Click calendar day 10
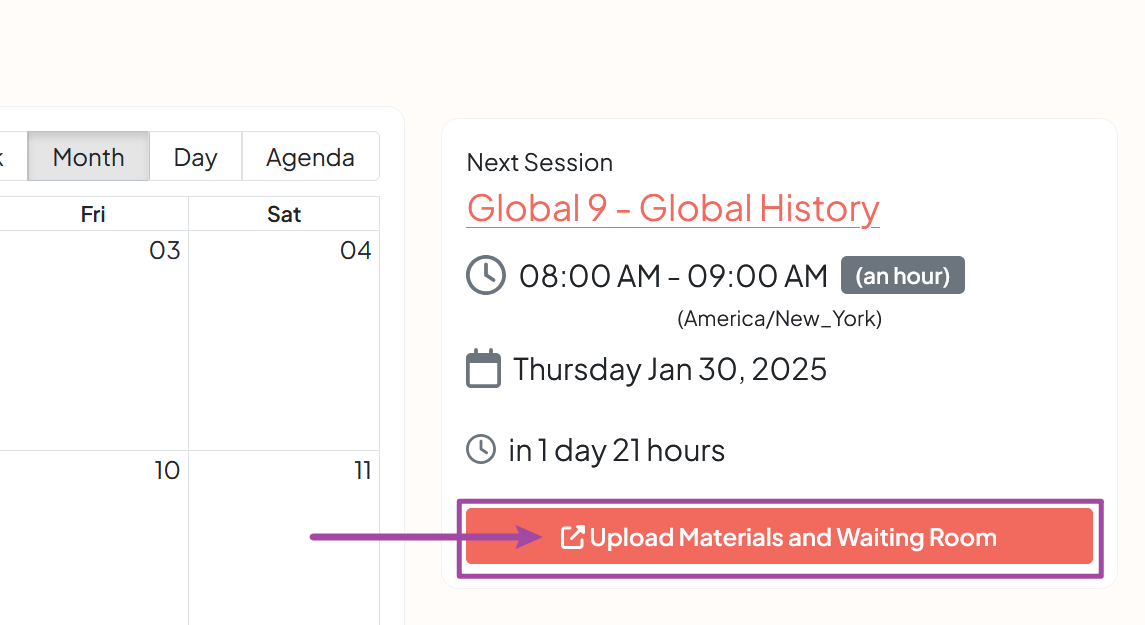 pyautogui.click(x=165, y=471)
